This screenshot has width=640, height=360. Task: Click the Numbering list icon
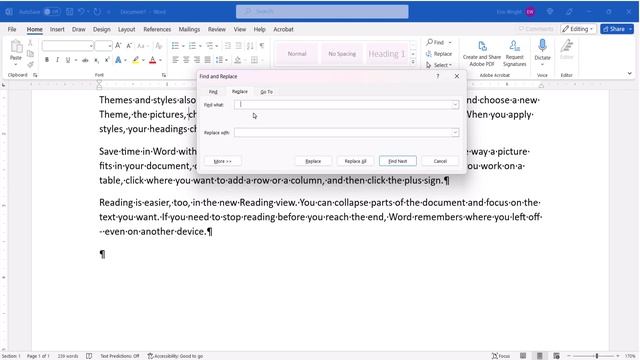192,46
